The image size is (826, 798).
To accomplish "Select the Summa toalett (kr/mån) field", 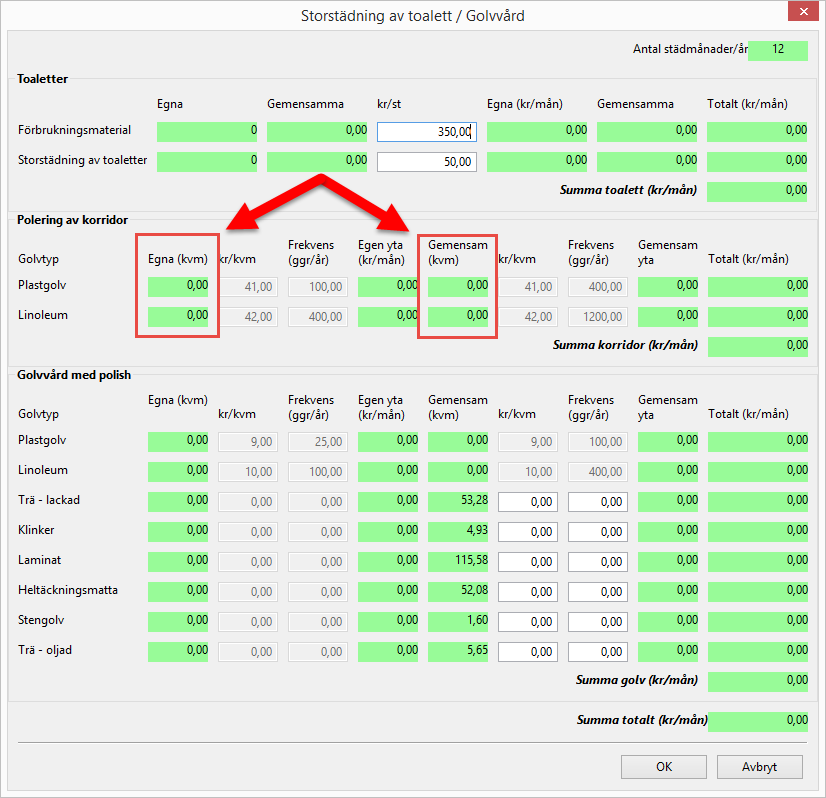I will tap(757, 192).
